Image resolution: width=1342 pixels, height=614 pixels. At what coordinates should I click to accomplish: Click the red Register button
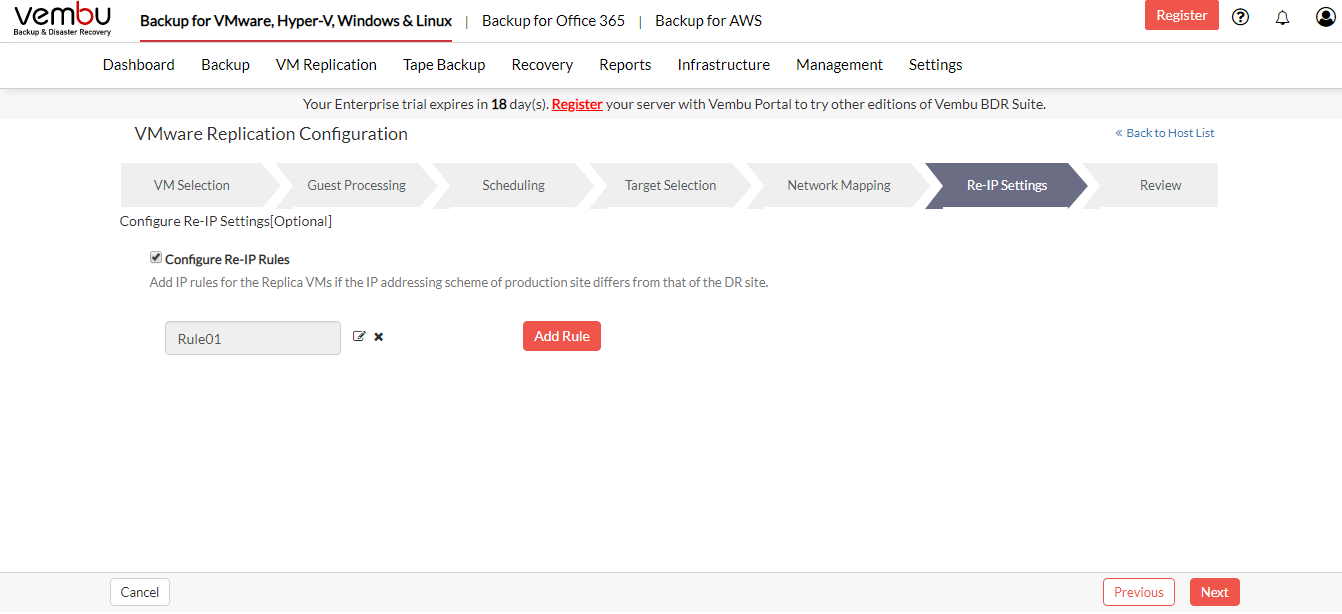[1182, 15]
